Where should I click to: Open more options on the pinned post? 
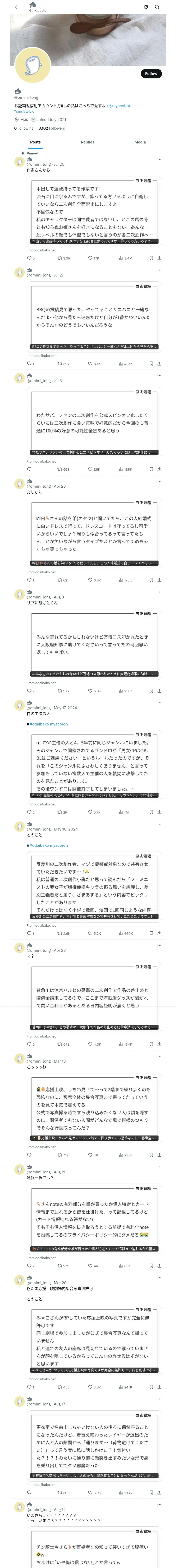[159, 159]
